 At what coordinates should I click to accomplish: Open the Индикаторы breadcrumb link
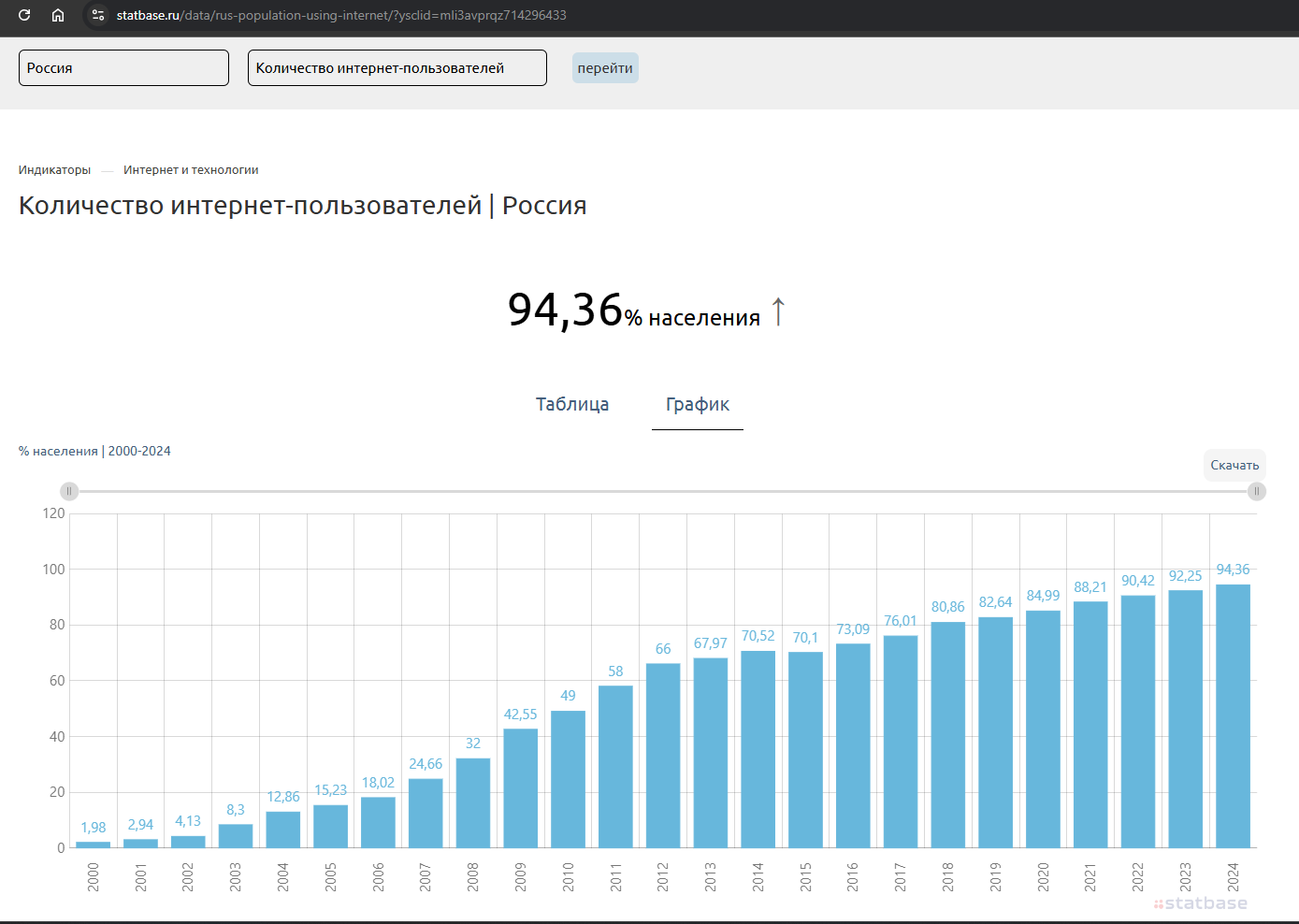54,170
